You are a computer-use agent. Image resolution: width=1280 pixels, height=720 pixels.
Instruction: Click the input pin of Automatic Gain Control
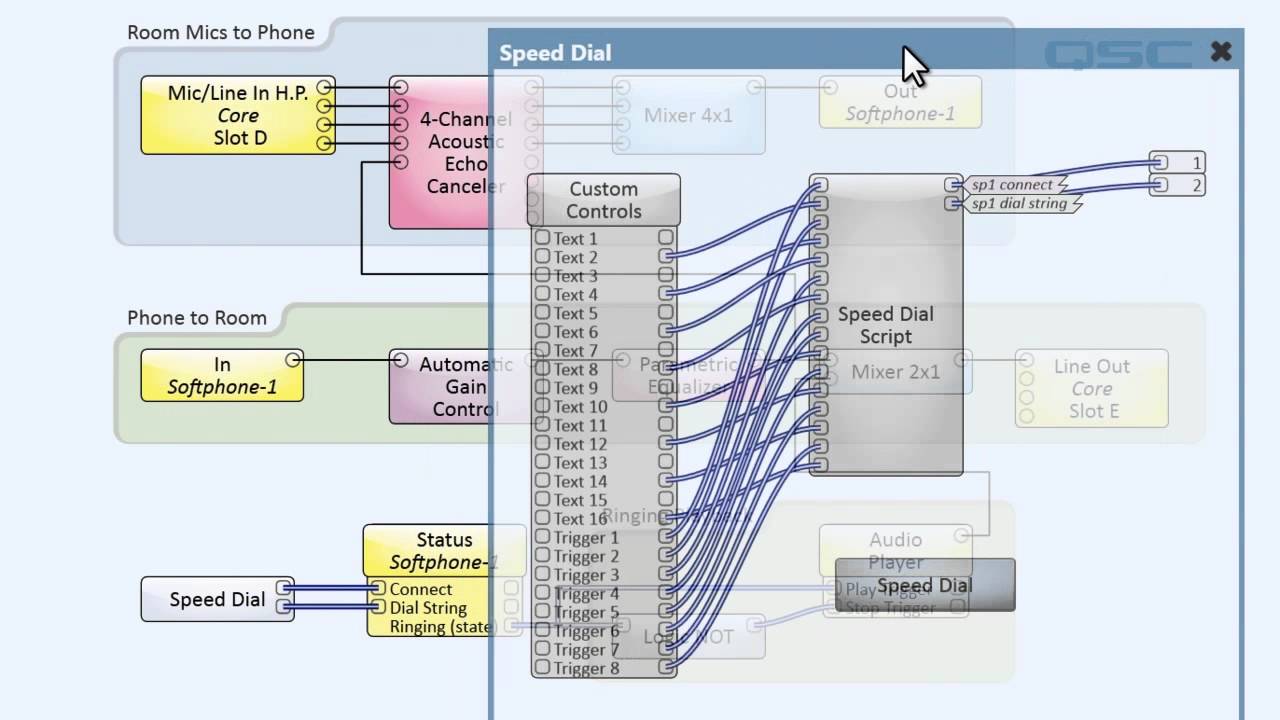[400, 359]
